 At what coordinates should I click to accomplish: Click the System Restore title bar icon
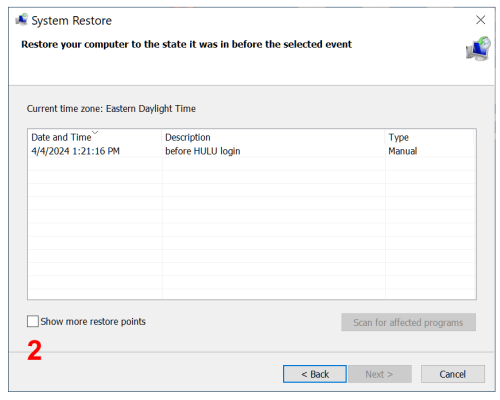(22, 20)
